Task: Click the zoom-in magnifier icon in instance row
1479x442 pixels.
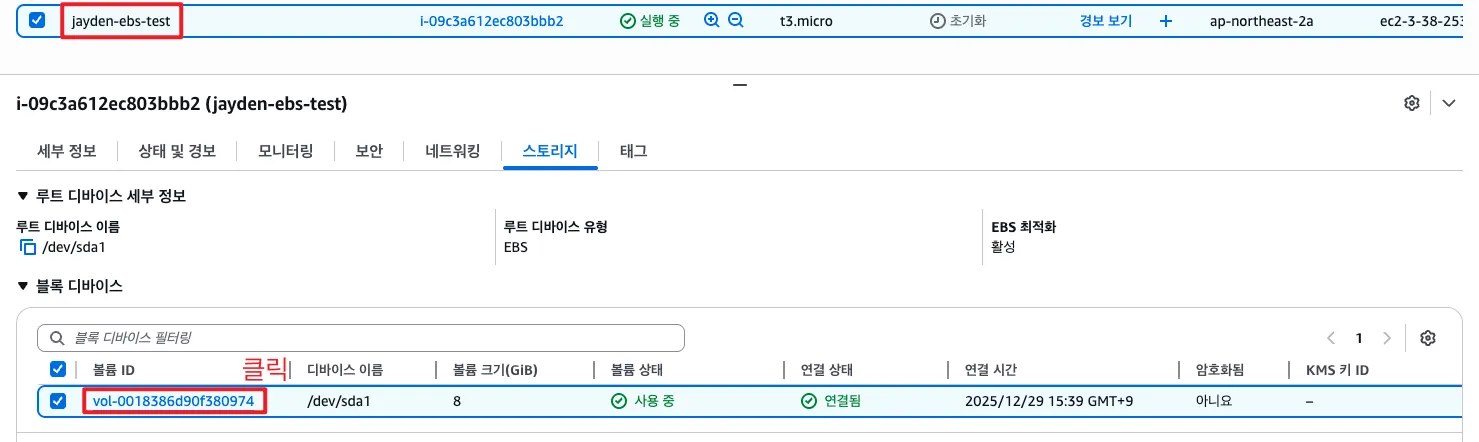Action: pyautogui.click(x=712, y=20)
